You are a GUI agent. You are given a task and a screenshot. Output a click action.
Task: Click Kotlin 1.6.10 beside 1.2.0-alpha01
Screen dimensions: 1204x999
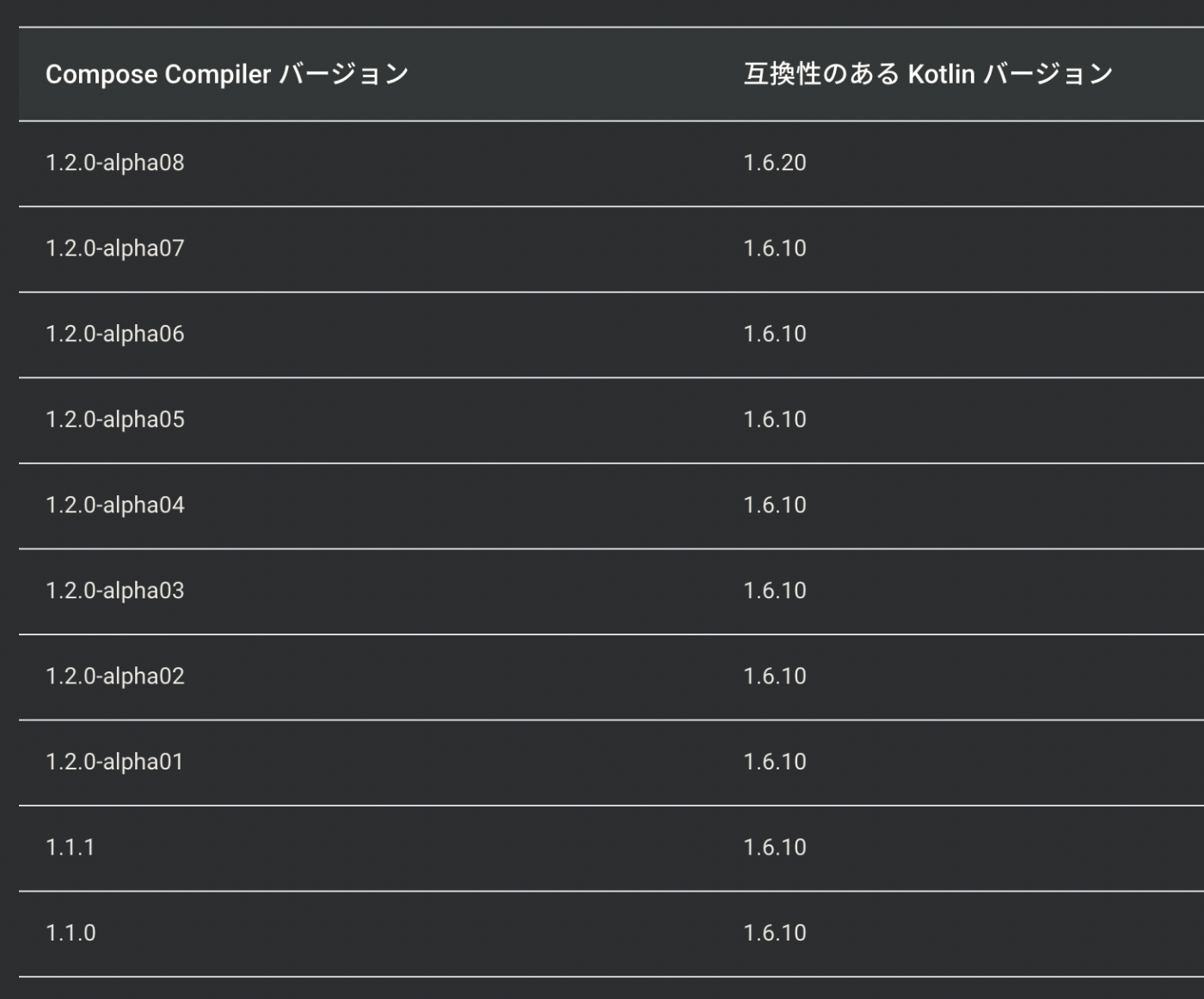point(775,762)
